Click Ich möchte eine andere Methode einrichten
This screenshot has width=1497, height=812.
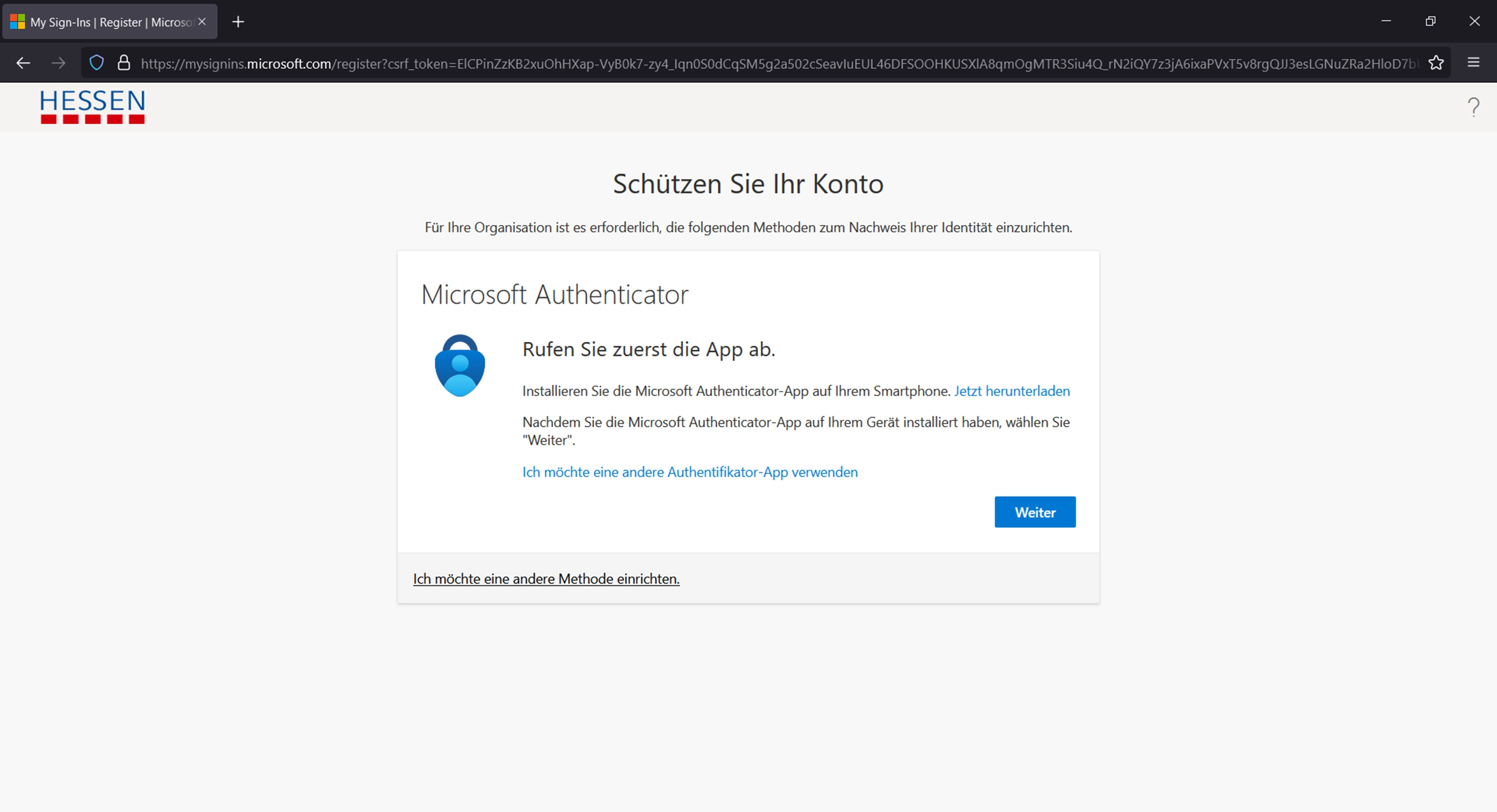tap(546, 579)
